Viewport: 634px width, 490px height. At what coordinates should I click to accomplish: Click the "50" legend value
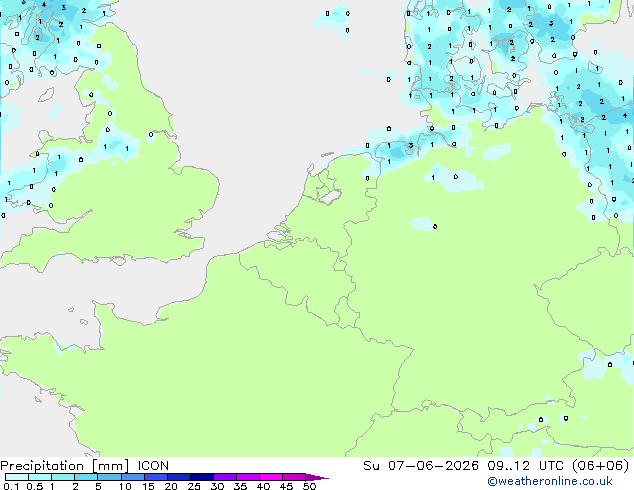click(x=309, y=486)
